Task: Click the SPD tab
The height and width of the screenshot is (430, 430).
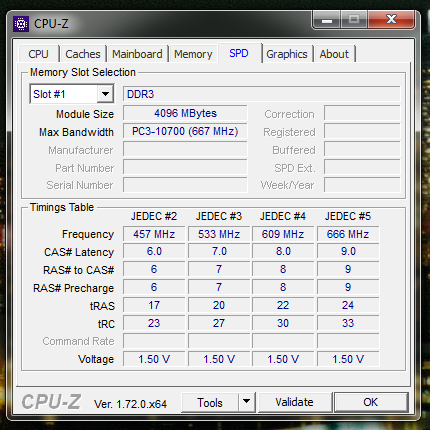Action: tap(239, 53)
